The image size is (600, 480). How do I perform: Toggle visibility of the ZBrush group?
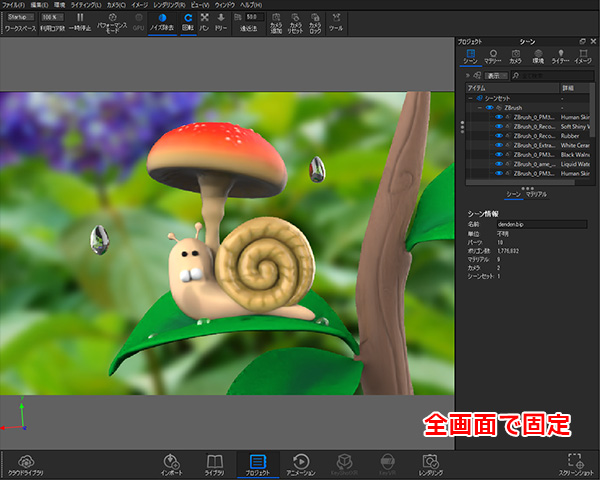[x=490, y=107]
